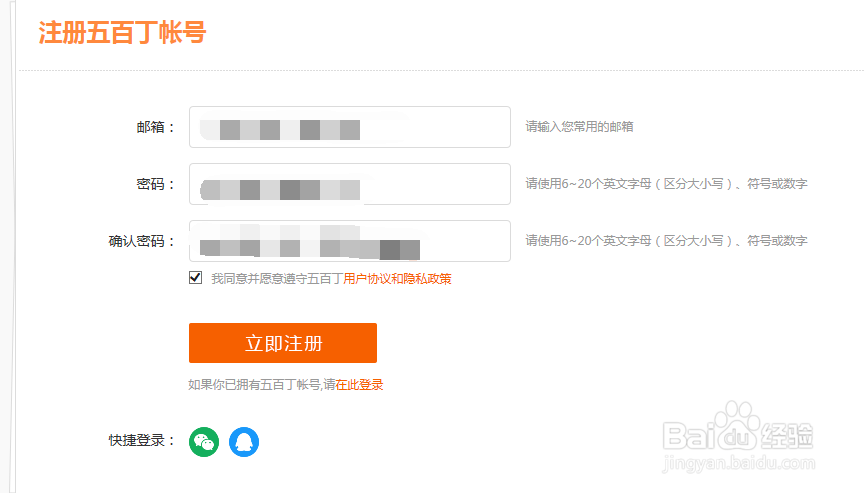Focus the 邮箱 email input field
The width and height of the screenshot is (864, 493).
pyautogui.click(x=349, y=127)
